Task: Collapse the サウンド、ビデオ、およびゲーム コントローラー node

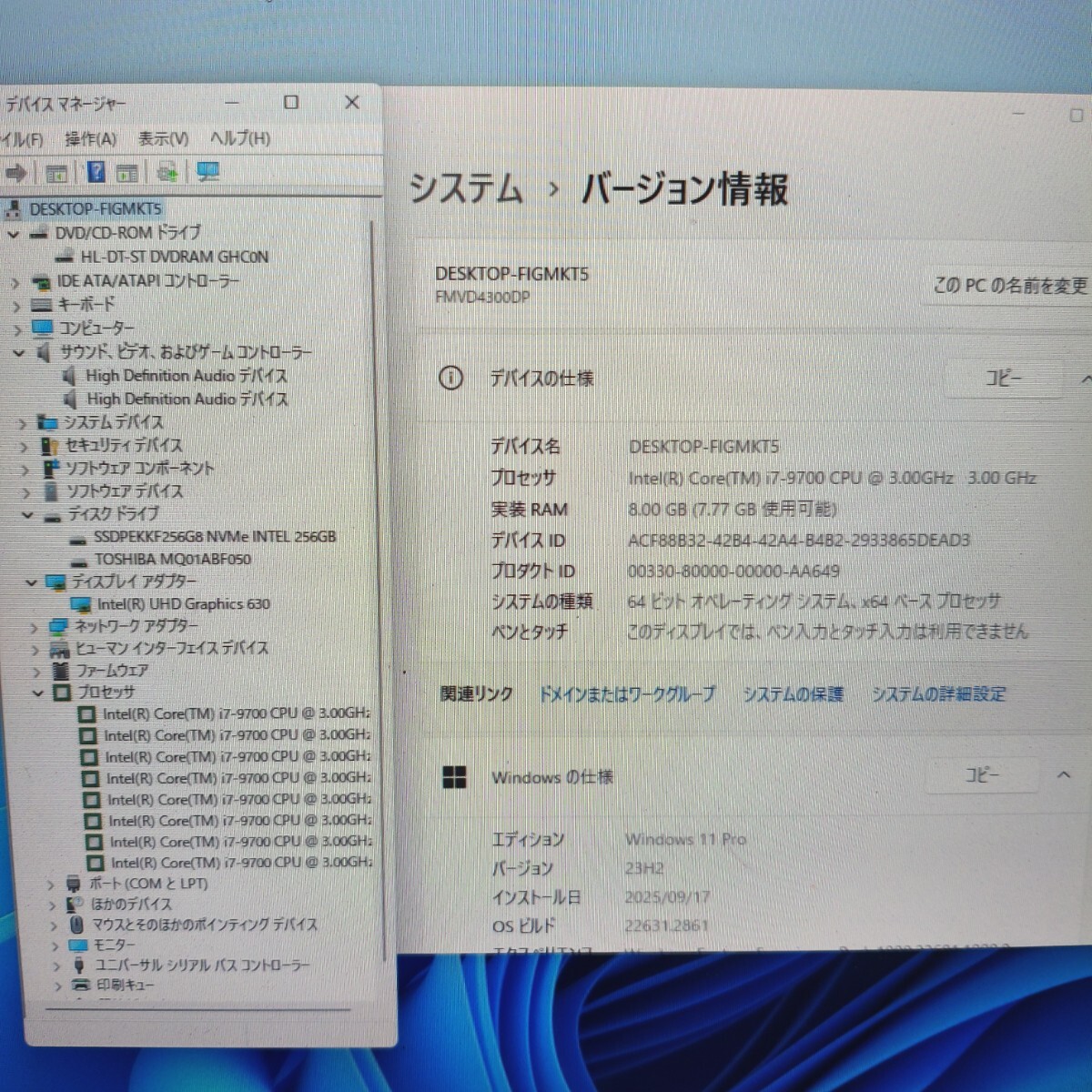Action: (x=19, y=352)
